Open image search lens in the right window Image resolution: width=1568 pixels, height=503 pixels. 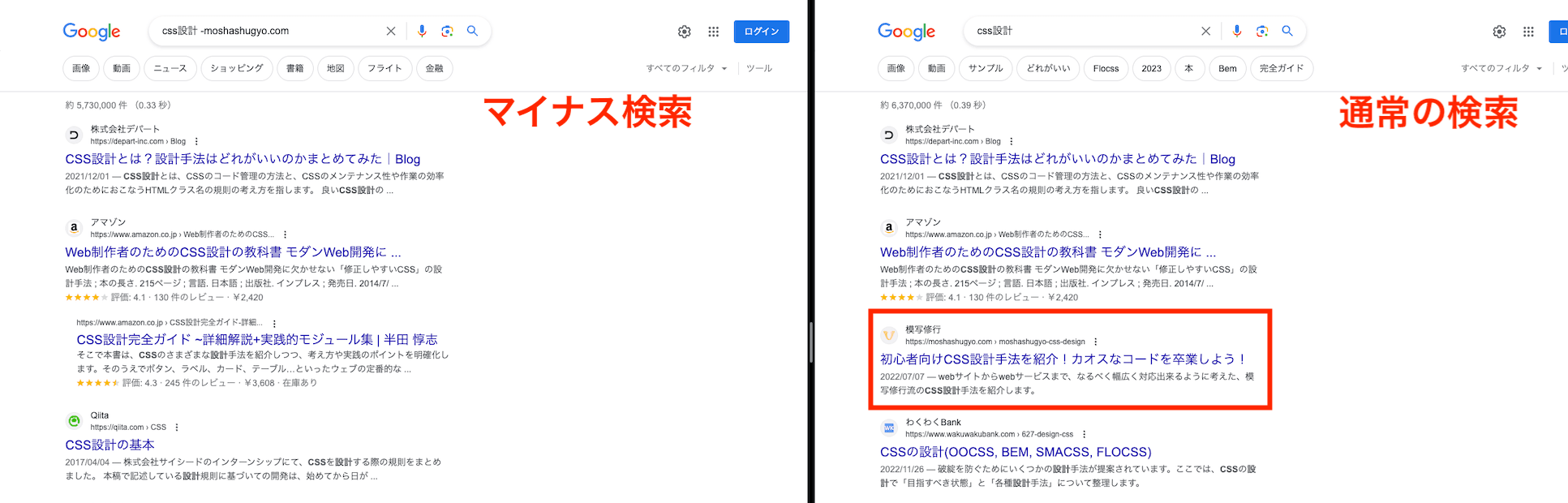click(x=1261, y=31)
